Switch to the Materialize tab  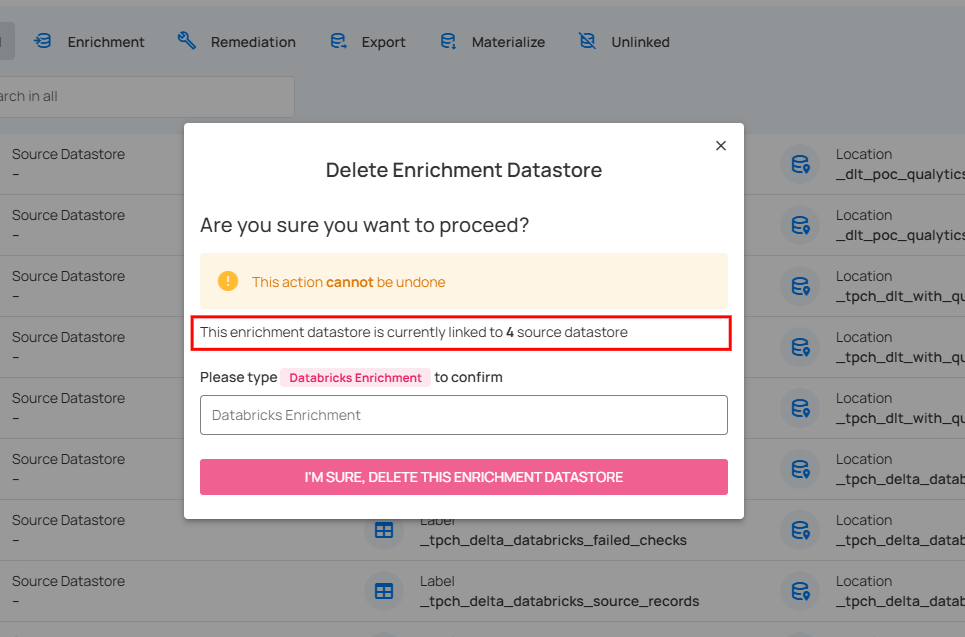(x=493, y=42)
